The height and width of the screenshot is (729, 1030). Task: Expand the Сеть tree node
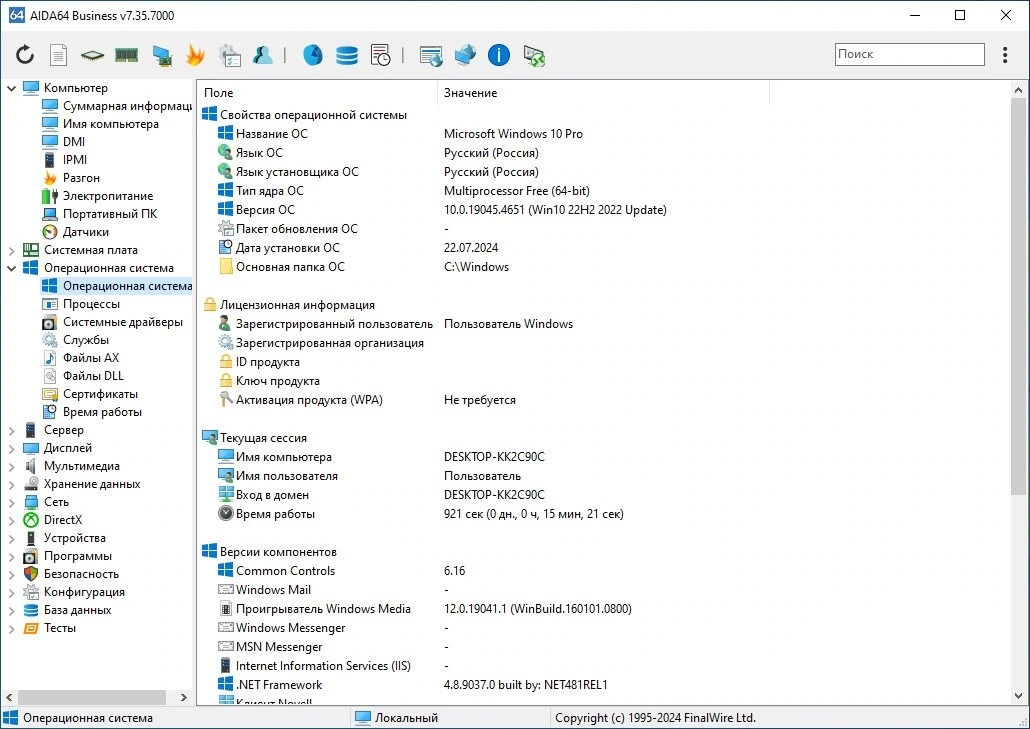tap(11, 502)
